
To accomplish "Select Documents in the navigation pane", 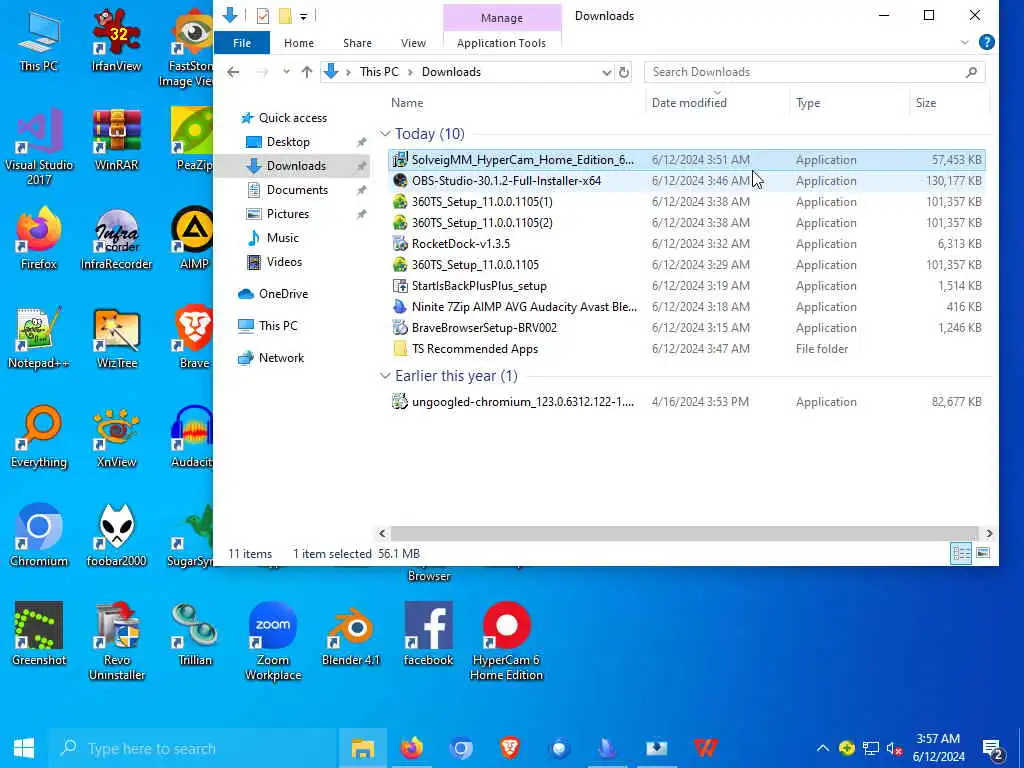I will tap(297, 190).
